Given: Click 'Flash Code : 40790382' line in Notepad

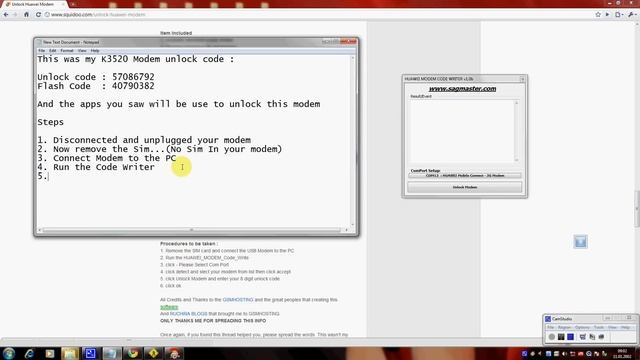Looking at the screenshot, I should click(96, 86).
